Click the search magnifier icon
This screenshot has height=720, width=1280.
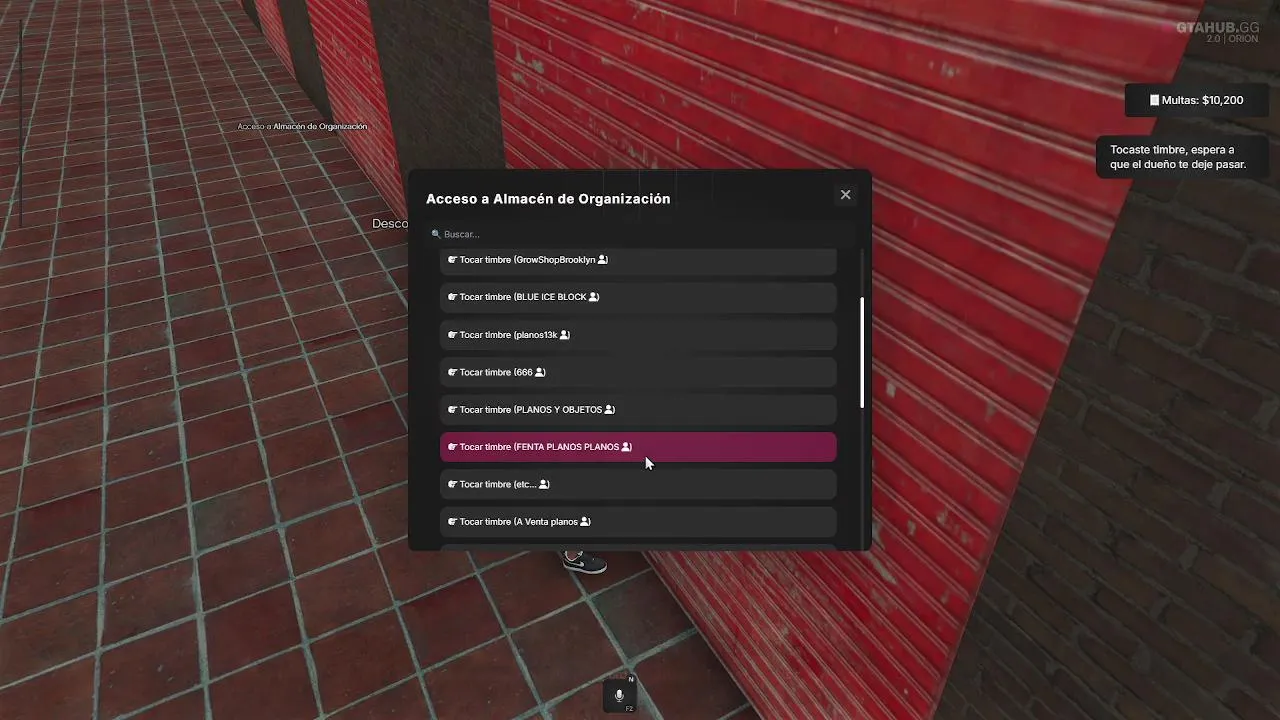[436, 234]
